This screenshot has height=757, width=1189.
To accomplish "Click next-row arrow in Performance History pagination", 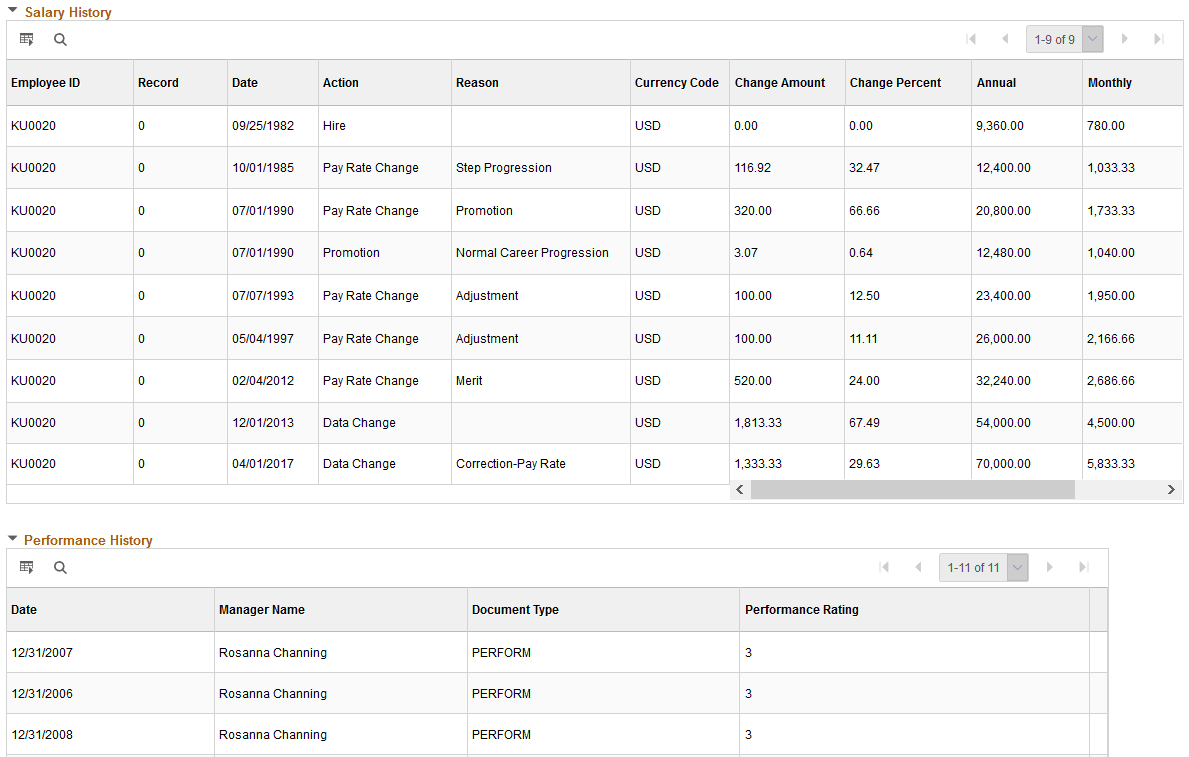I will (x=1049, y=567).
